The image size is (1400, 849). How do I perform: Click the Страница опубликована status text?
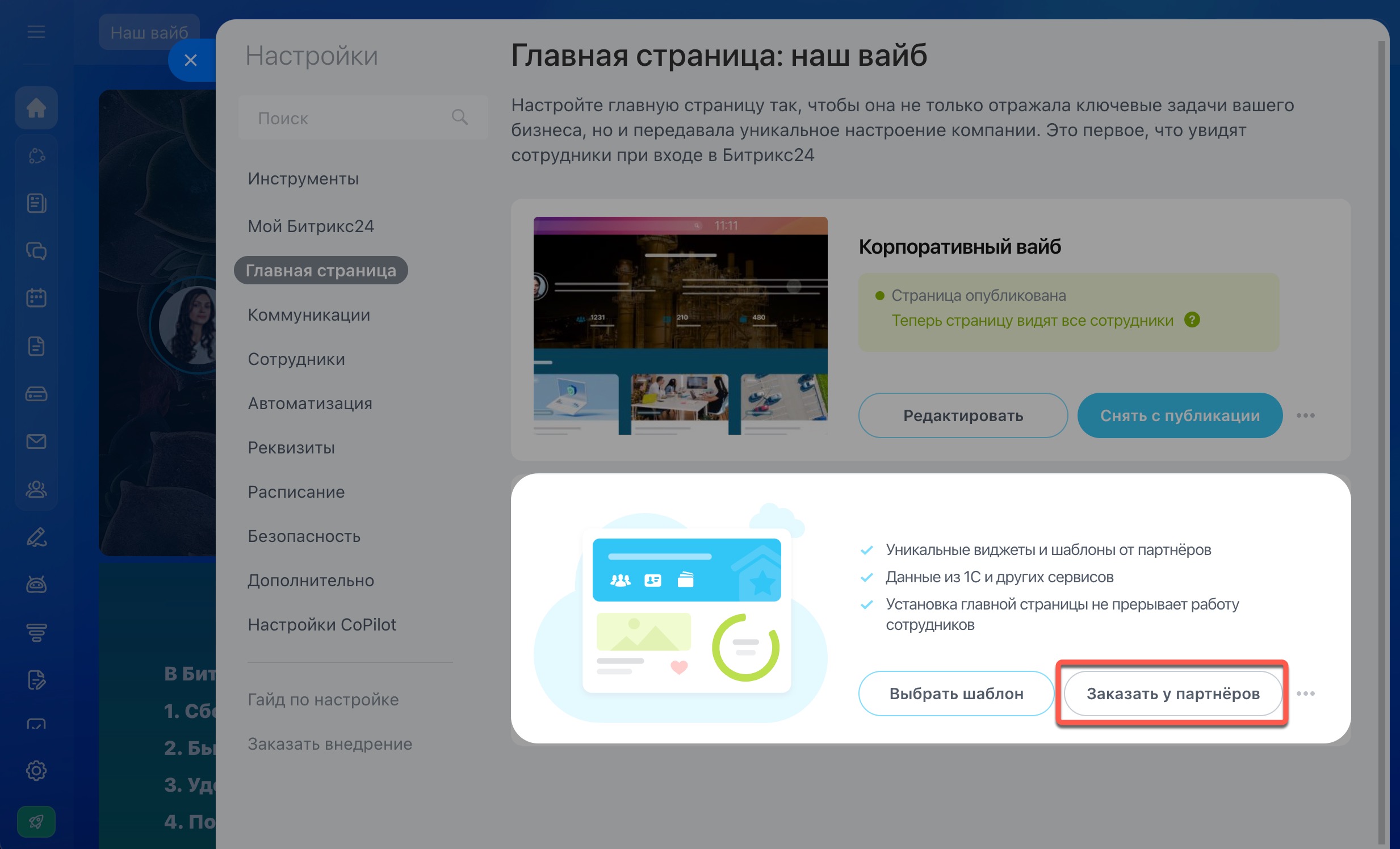click(978, 295)
